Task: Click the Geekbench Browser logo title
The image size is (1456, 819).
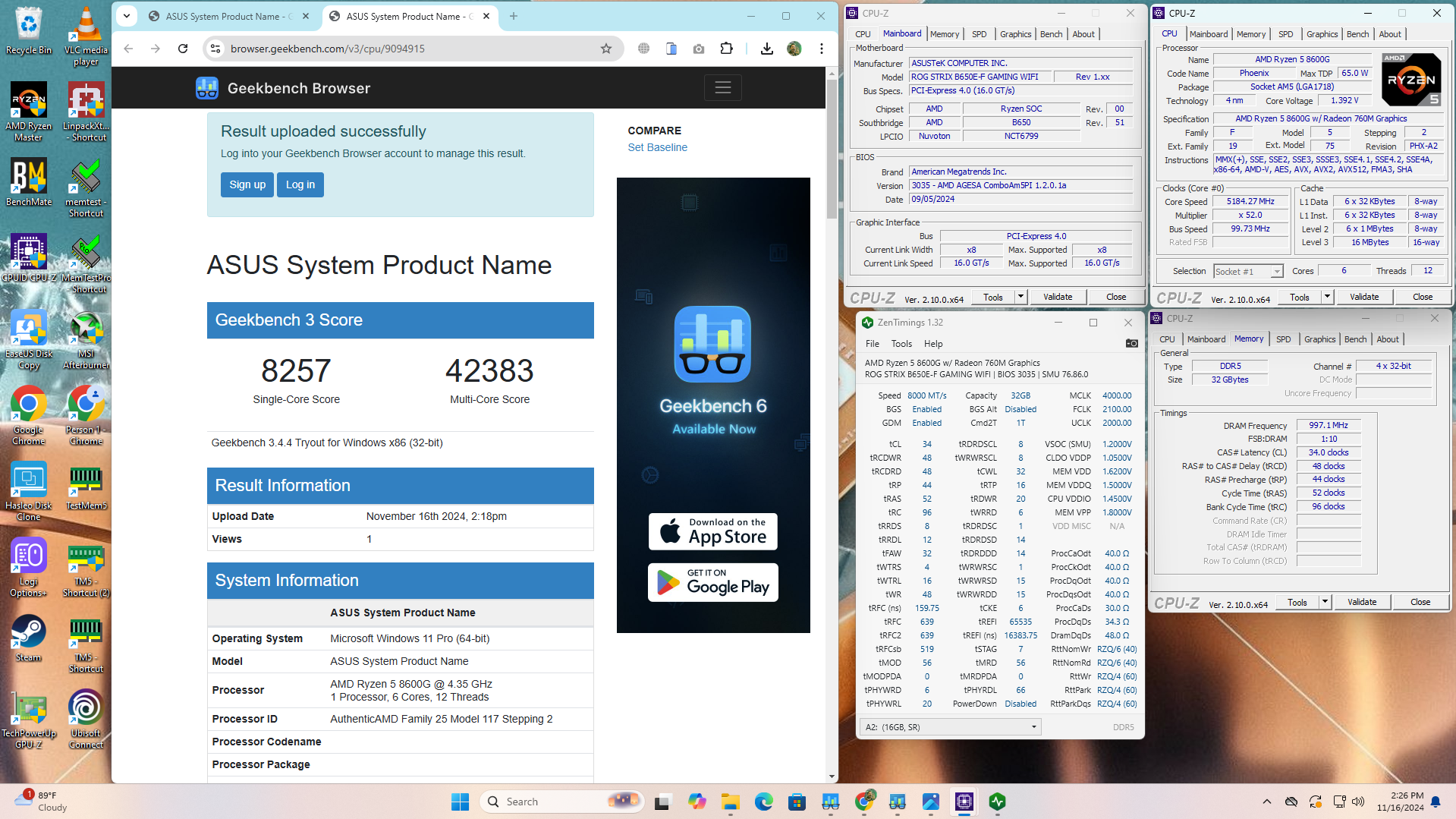Action: point(283,88)
